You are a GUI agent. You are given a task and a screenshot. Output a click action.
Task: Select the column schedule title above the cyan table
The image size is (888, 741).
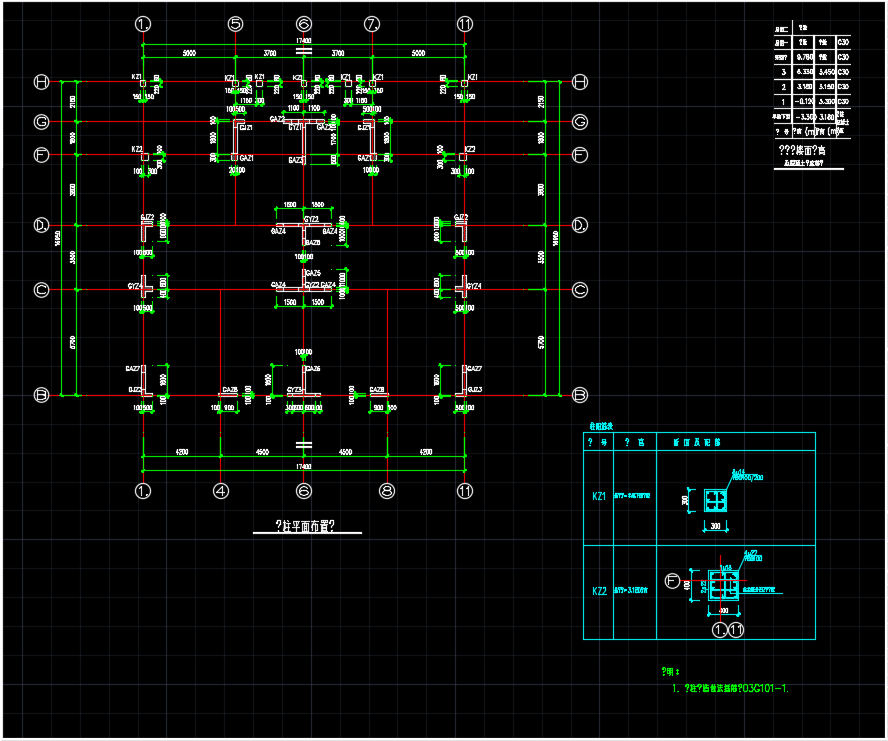point(601,426)
